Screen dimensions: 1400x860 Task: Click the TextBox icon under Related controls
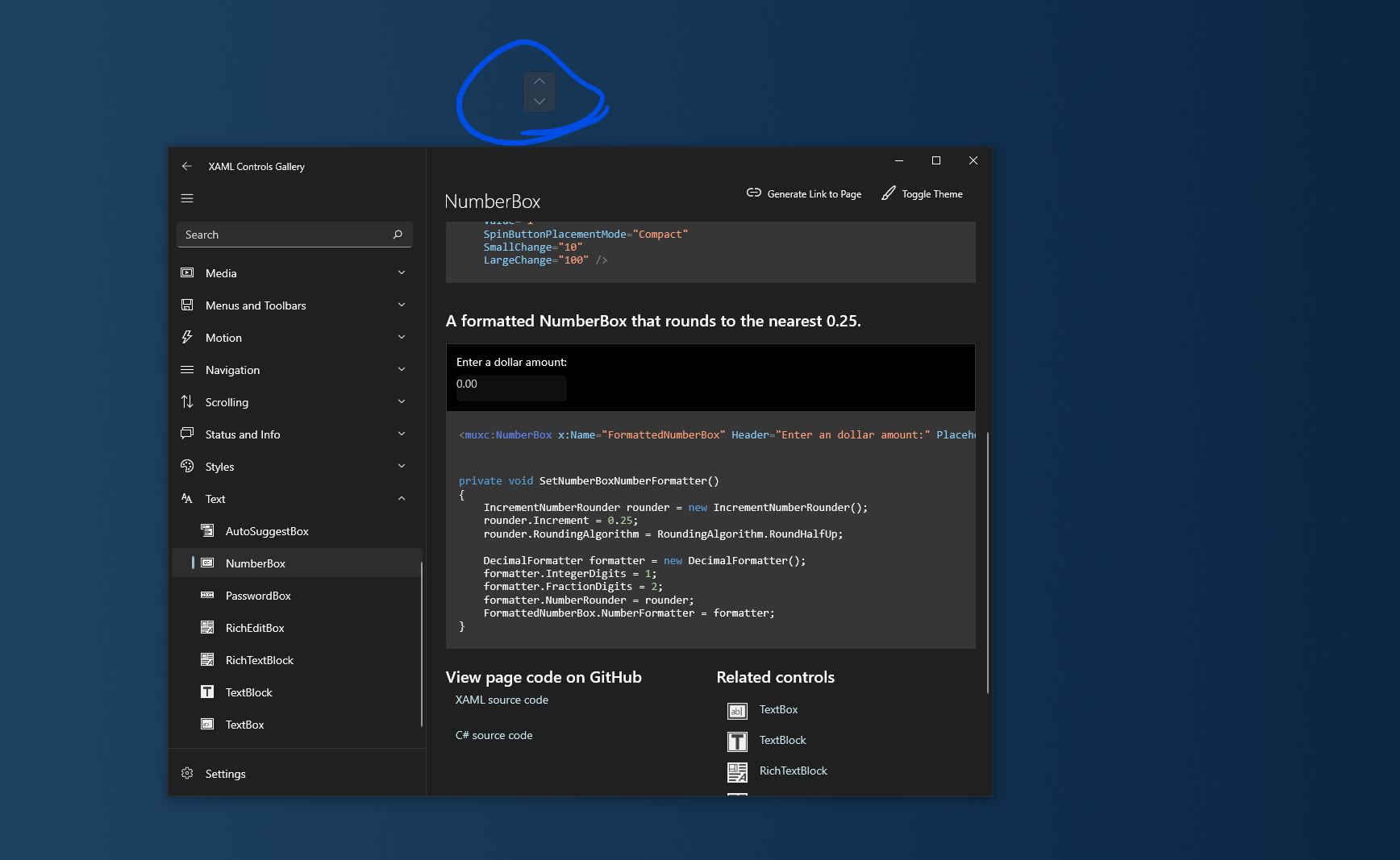736,710
